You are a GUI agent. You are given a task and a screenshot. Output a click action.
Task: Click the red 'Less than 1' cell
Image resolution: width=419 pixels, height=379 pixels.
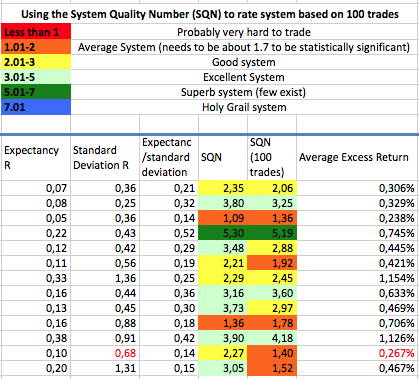tap(36, 32)
